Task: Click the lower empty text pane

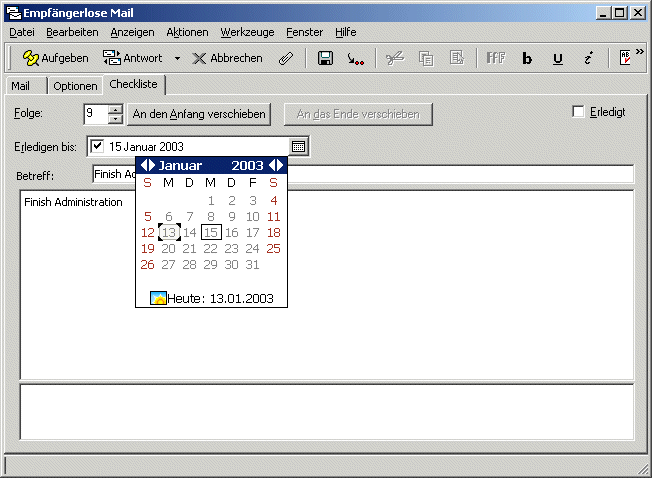Action: click(327, 412)
